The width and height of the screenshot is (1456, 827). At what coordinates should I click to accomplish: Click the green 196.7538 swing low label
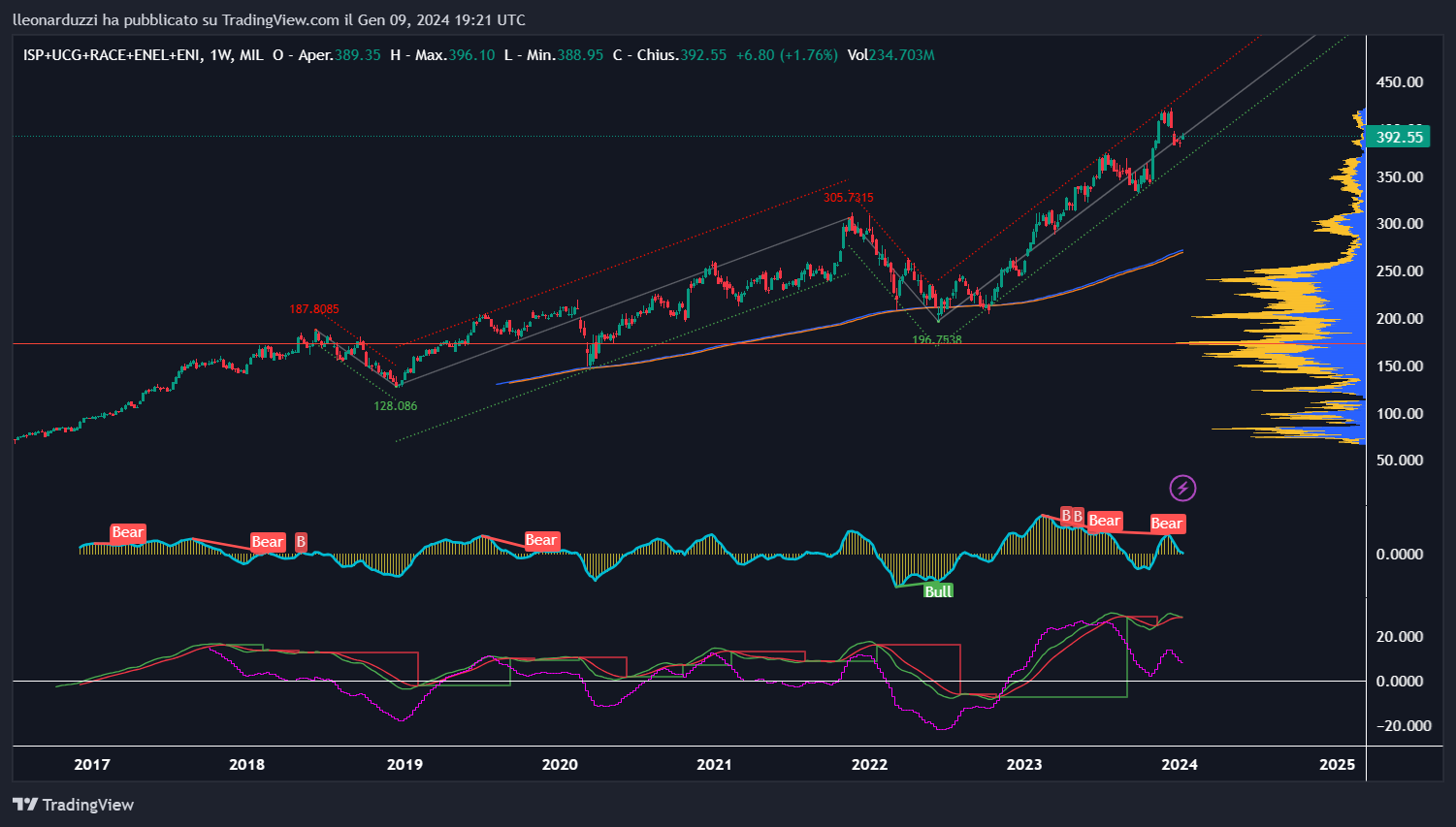click(x=937, y=340)
